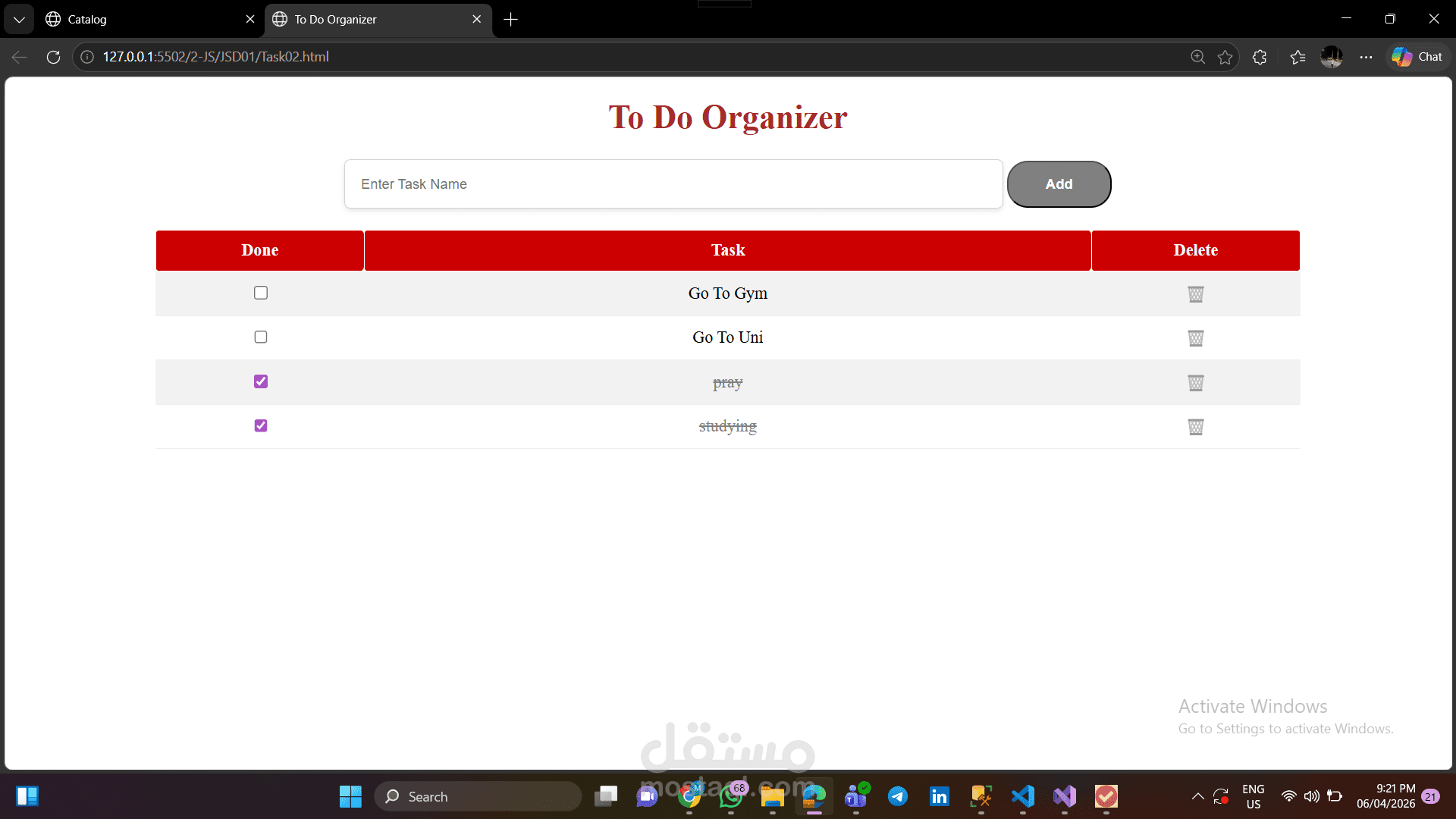
Task: Focus the Enter Task Name field
Action: tap(673, 184)
